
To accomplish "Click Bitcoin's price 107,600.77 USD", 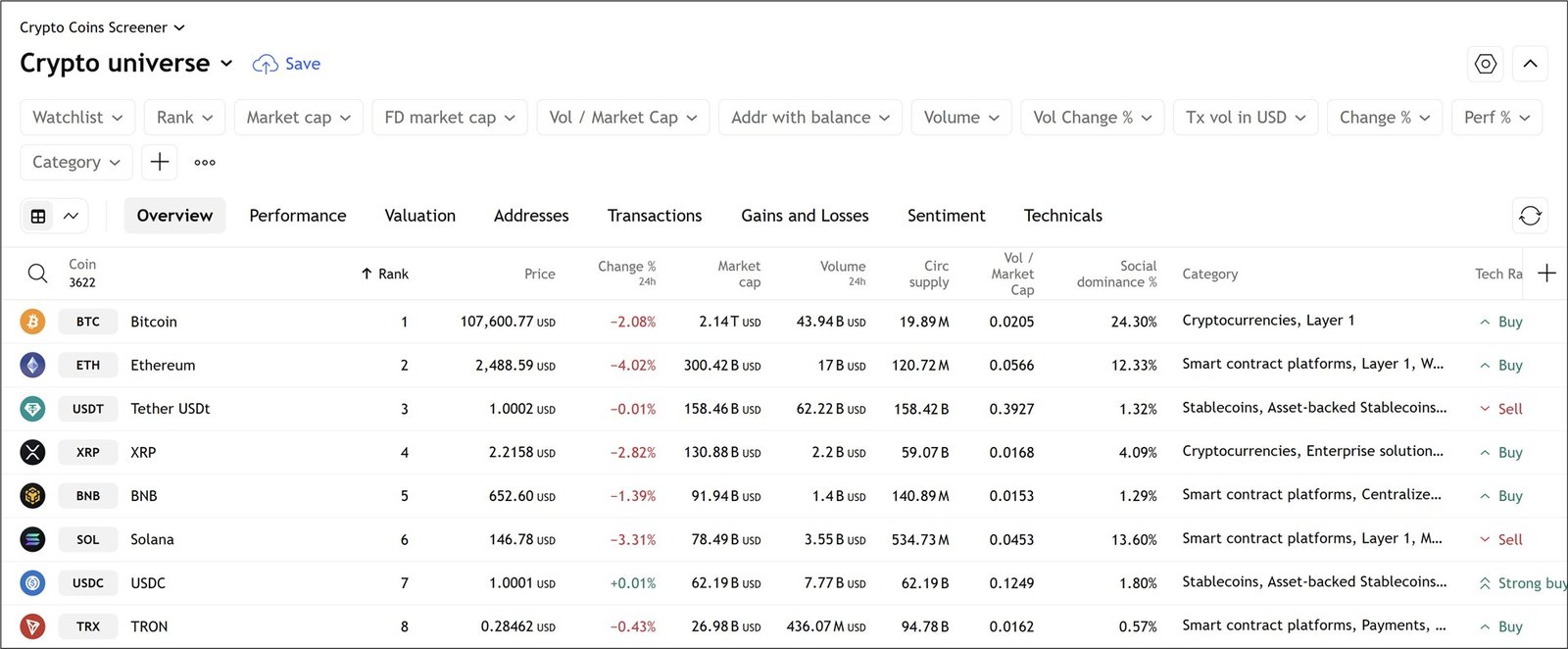I will coord(508,322).
